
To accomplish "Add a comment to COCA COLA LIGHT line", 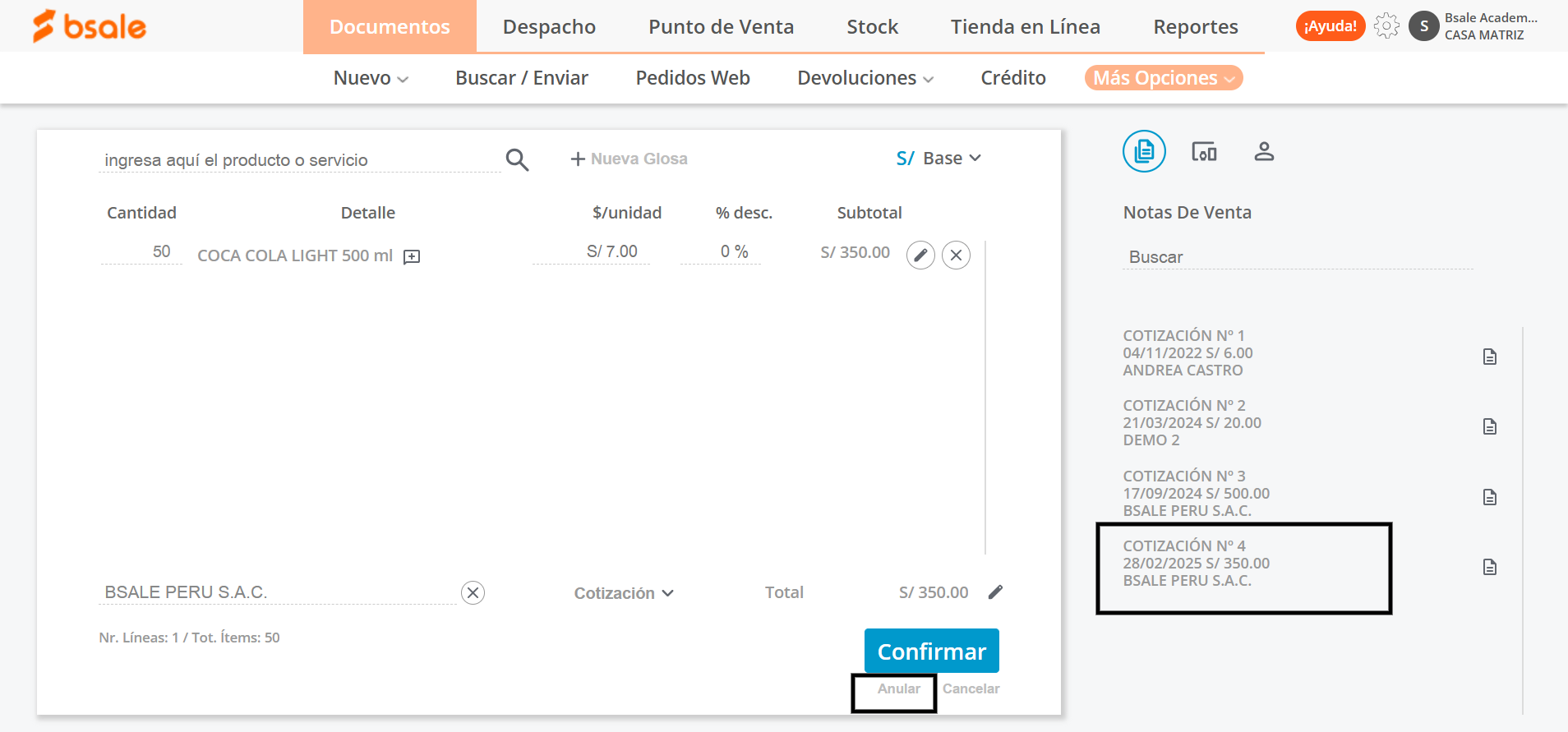I will [412, 257].
